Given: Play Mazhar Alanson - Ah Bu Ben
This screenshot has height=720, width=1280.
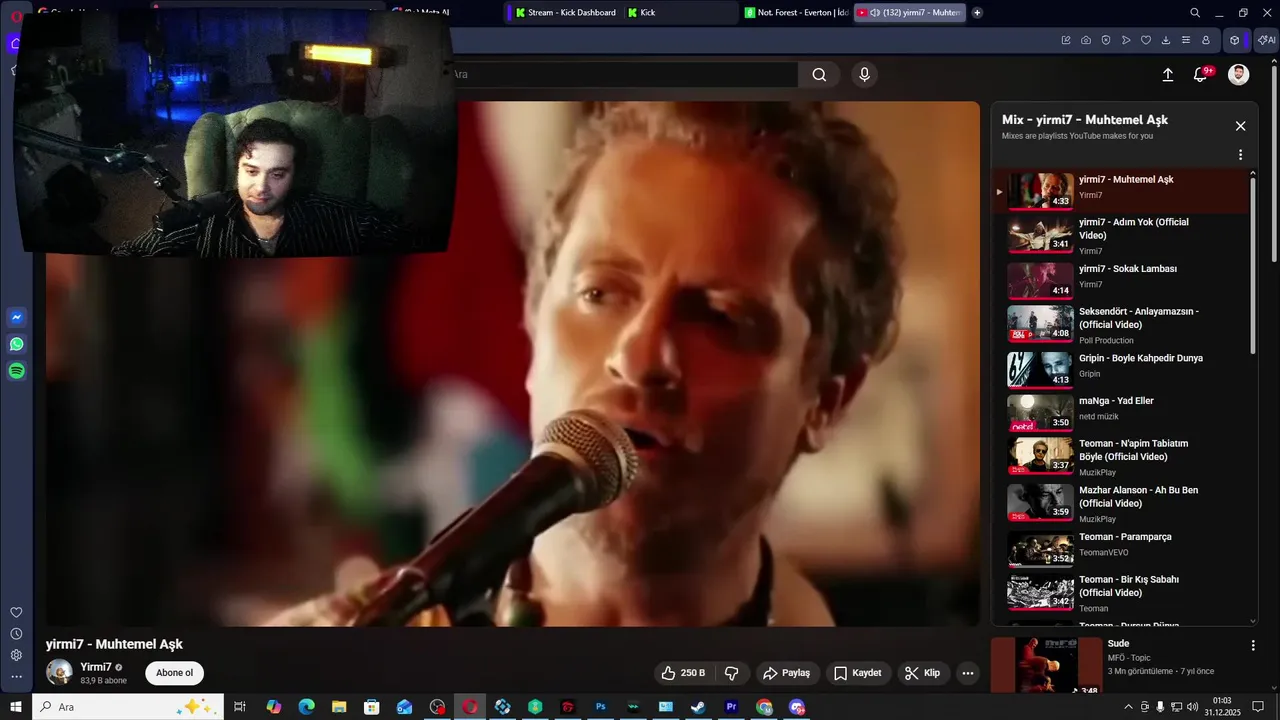Looking at the screenshot, I should coord(1121,504).
